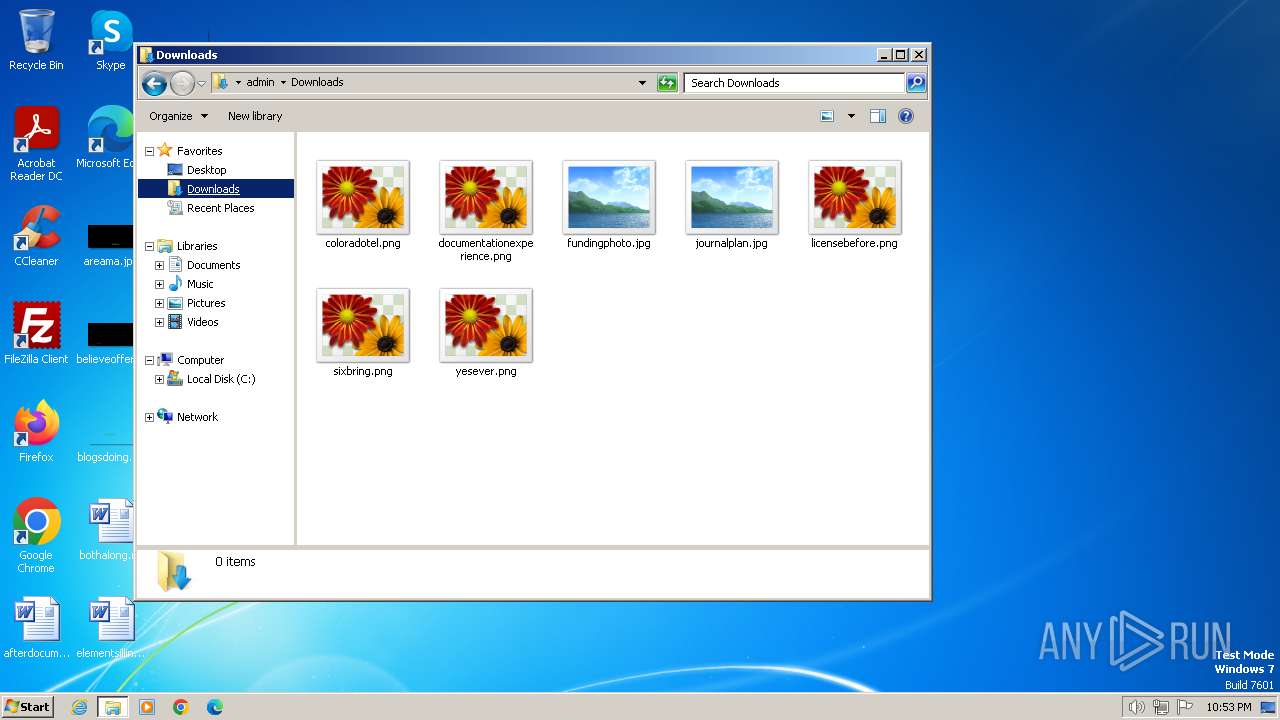
Task: Click the forward navigation arrow
Action: point(182,83)
